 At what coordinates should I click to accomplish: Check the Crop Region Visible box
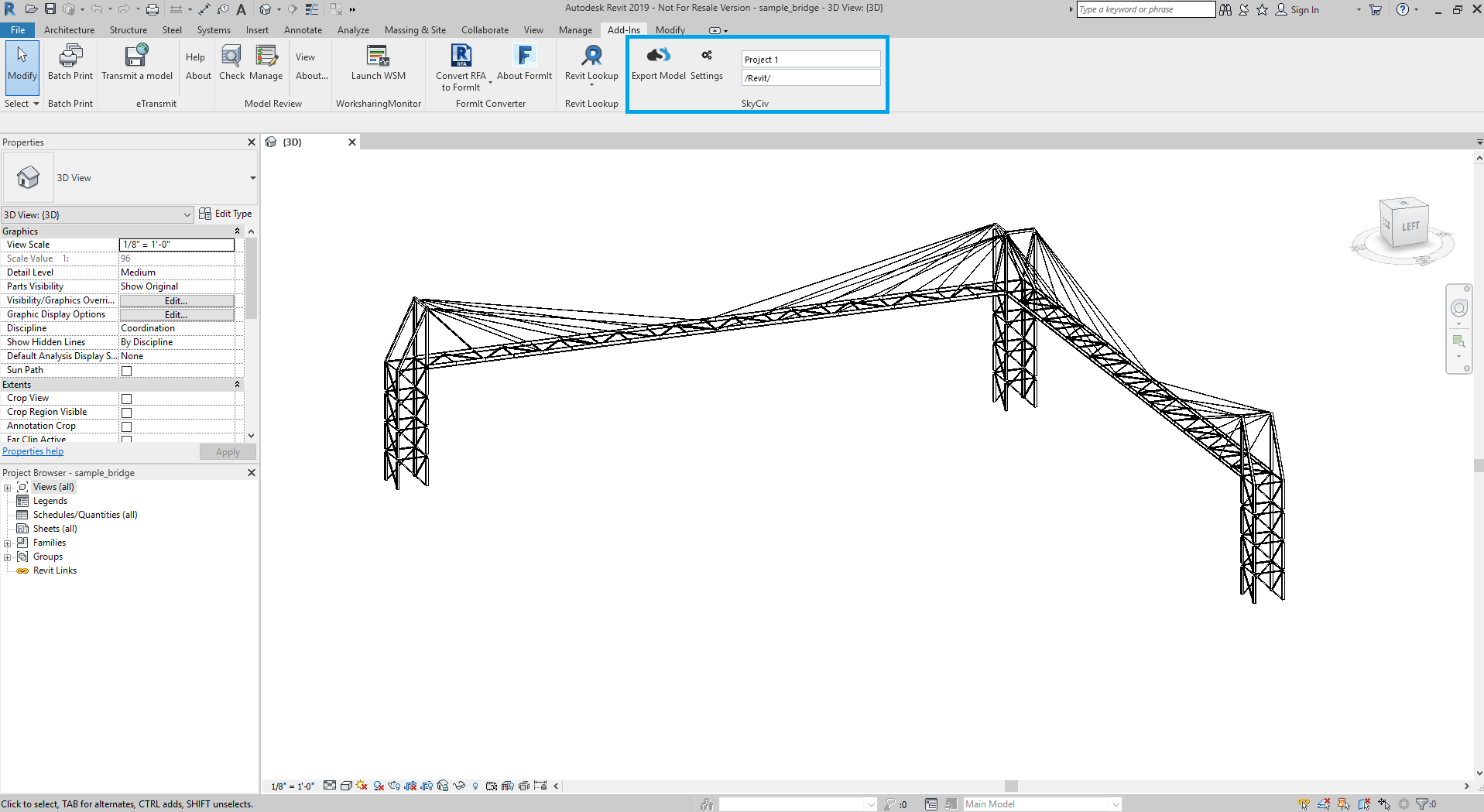(x=127, y=413)
